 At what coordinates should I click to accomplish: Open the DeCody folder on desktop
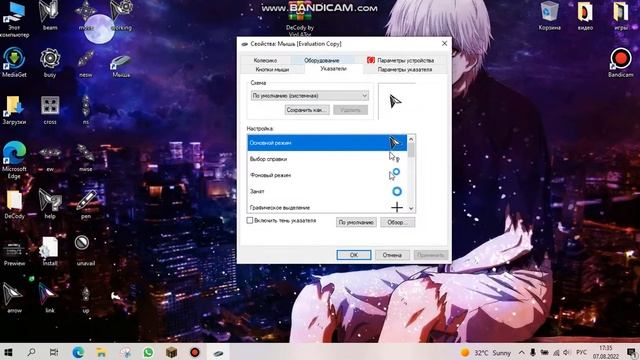(x=14, y=204)
